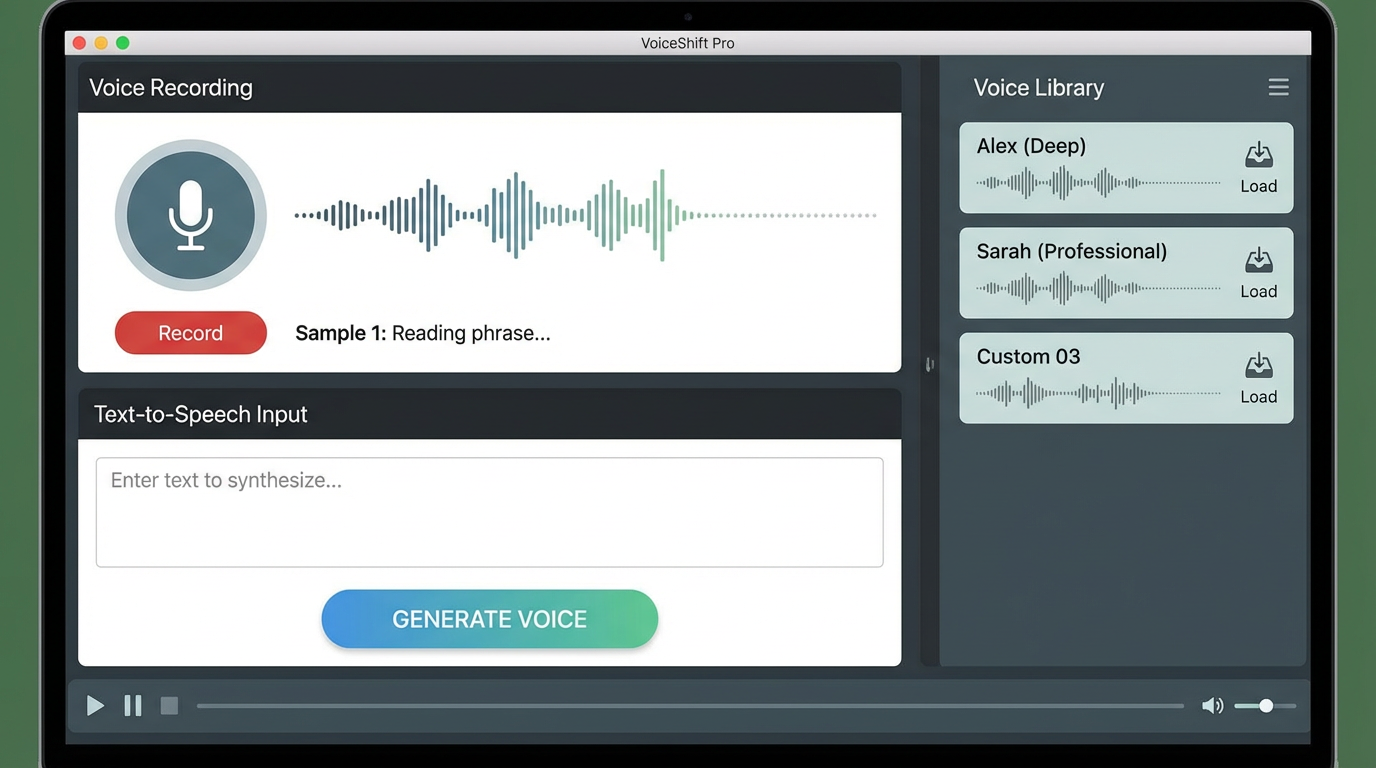Image resolution: width=1376 pixels, height=768 pixels.
Task: Click the volume slider knob
Action: (1266, 706)
